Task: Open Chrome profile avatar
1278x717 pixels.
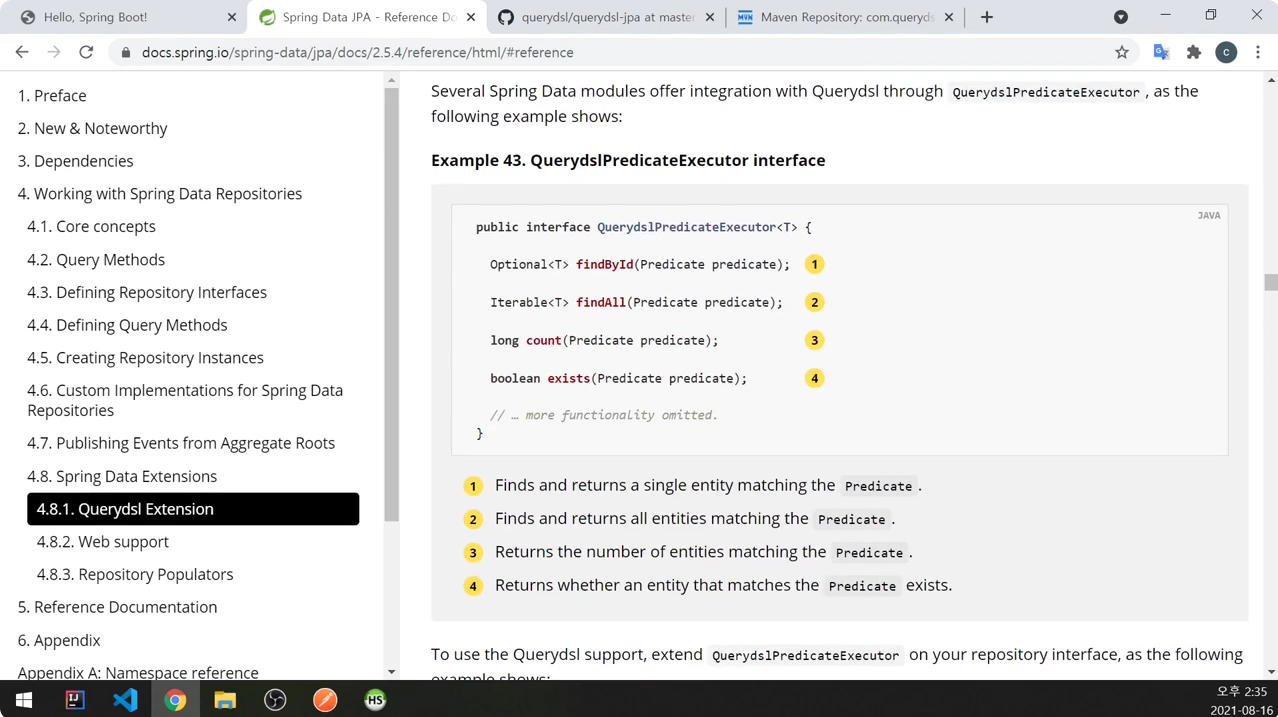Action: [x=1226, y=52]
